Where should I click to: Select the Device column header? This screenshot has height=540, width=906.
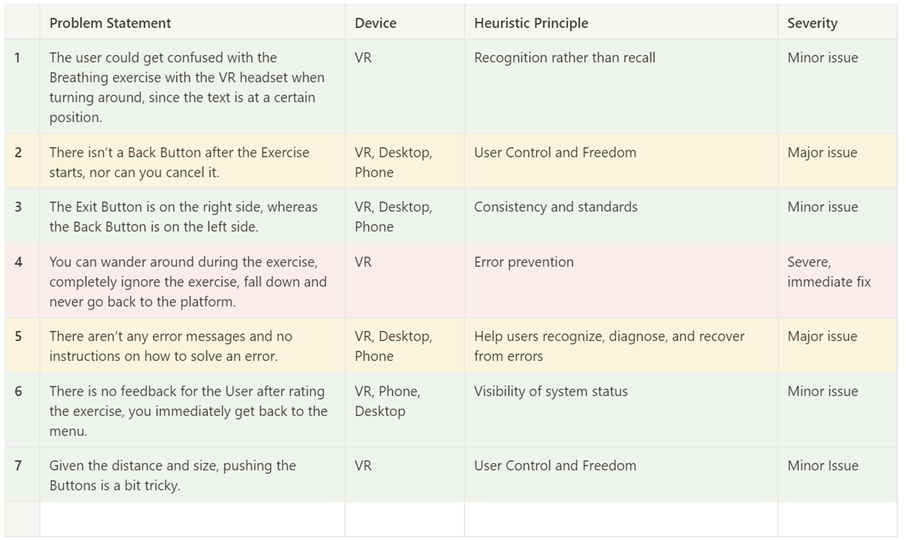tap(405, 23)
